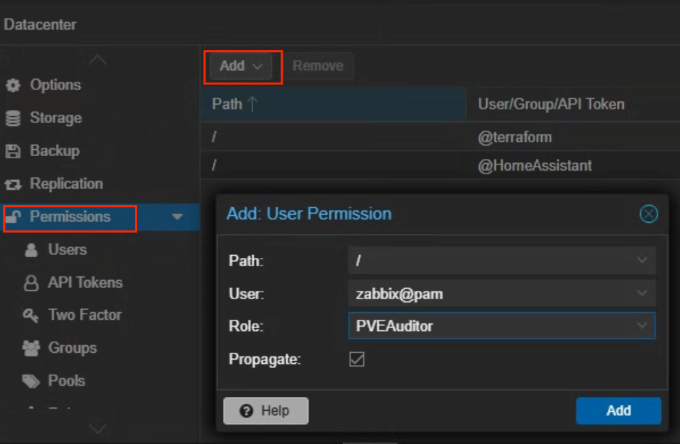Close the Add User Permission dialog
Screen dimensions: 680x444
pos(648,214)
